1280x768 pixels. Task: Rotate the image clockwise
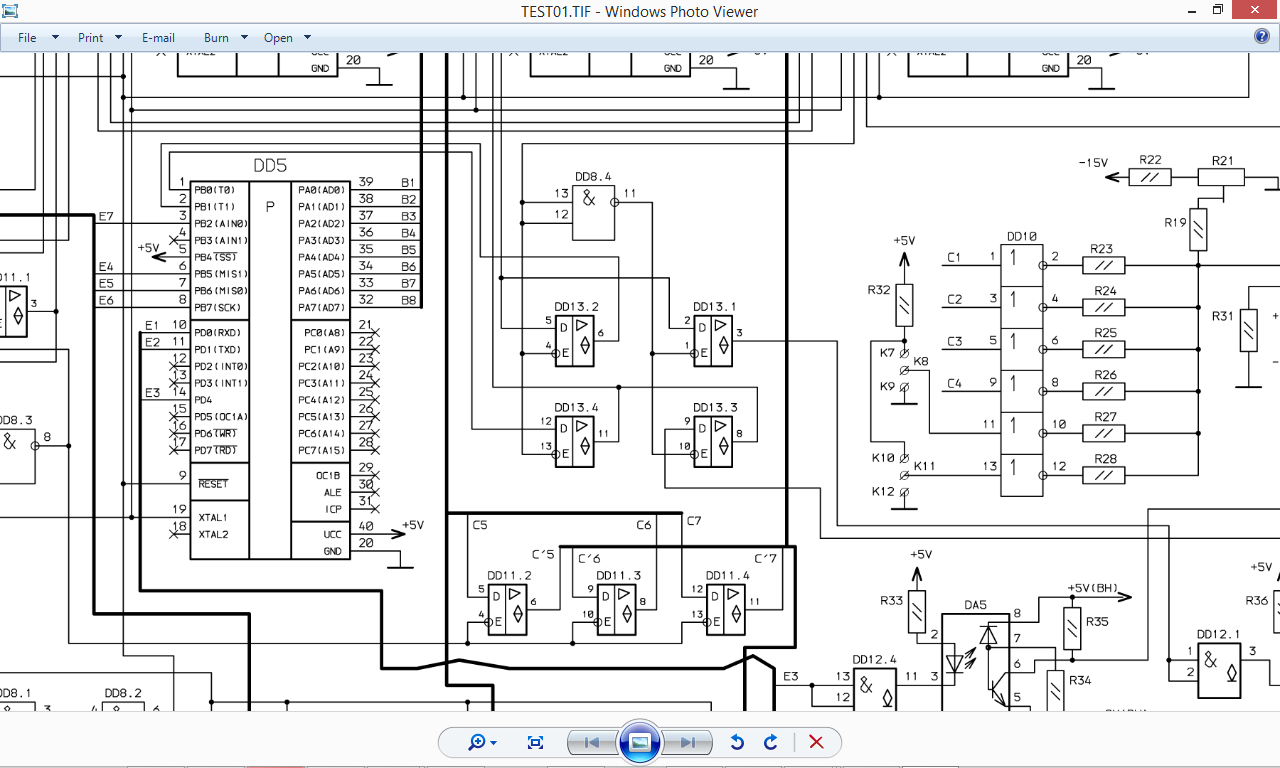click(x=771, y=742)
